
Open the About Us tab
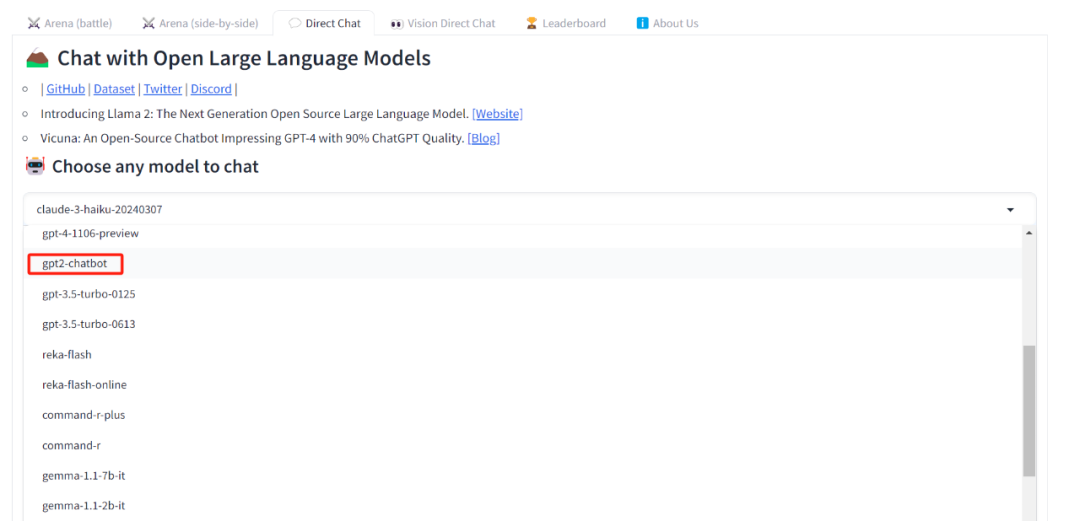667,23
